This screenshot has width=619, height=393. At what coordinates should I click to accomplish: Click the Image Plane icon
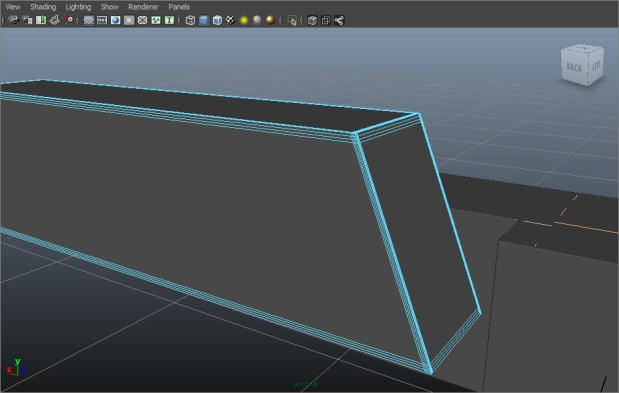[x=54, y=20]
